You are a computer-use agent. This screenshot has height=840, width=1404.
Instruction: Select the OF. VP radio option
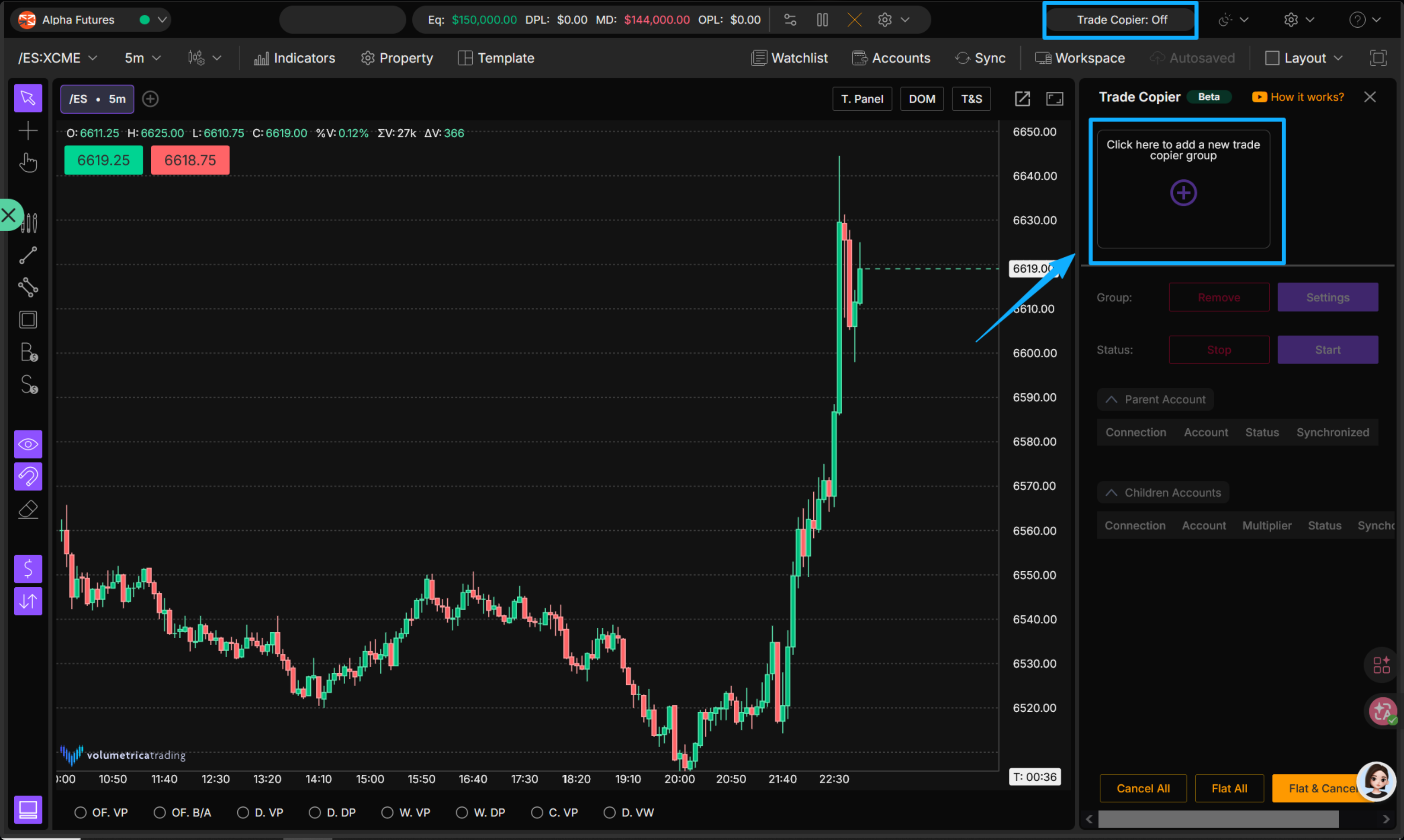[81, 812]
